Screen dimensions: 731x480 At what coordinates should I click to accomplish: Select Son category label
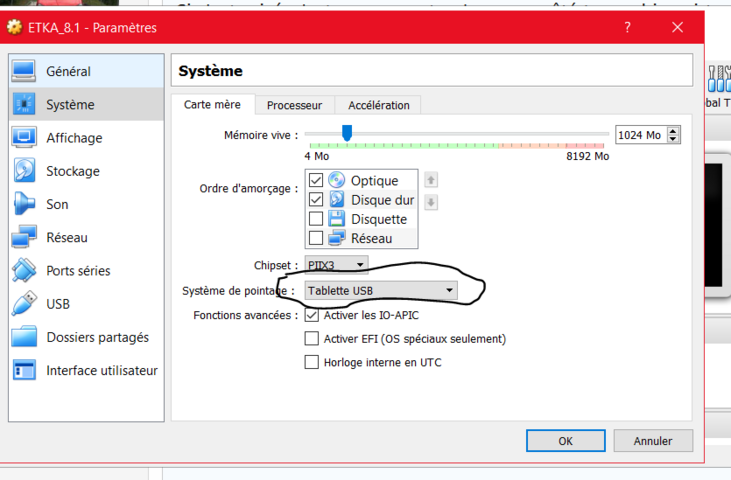coord(57,204)
